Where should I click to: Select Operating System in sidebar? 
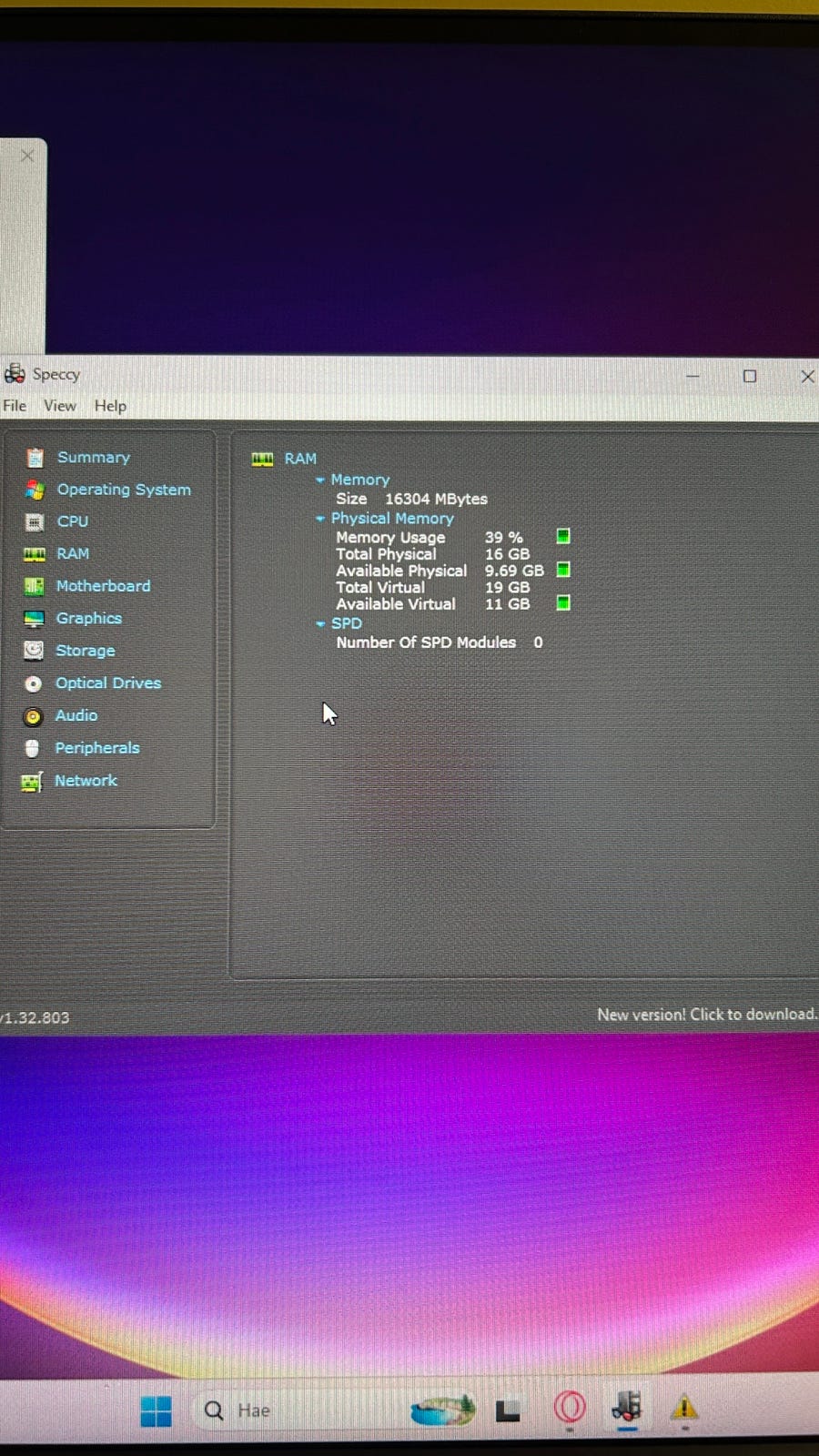click(124, 490)
